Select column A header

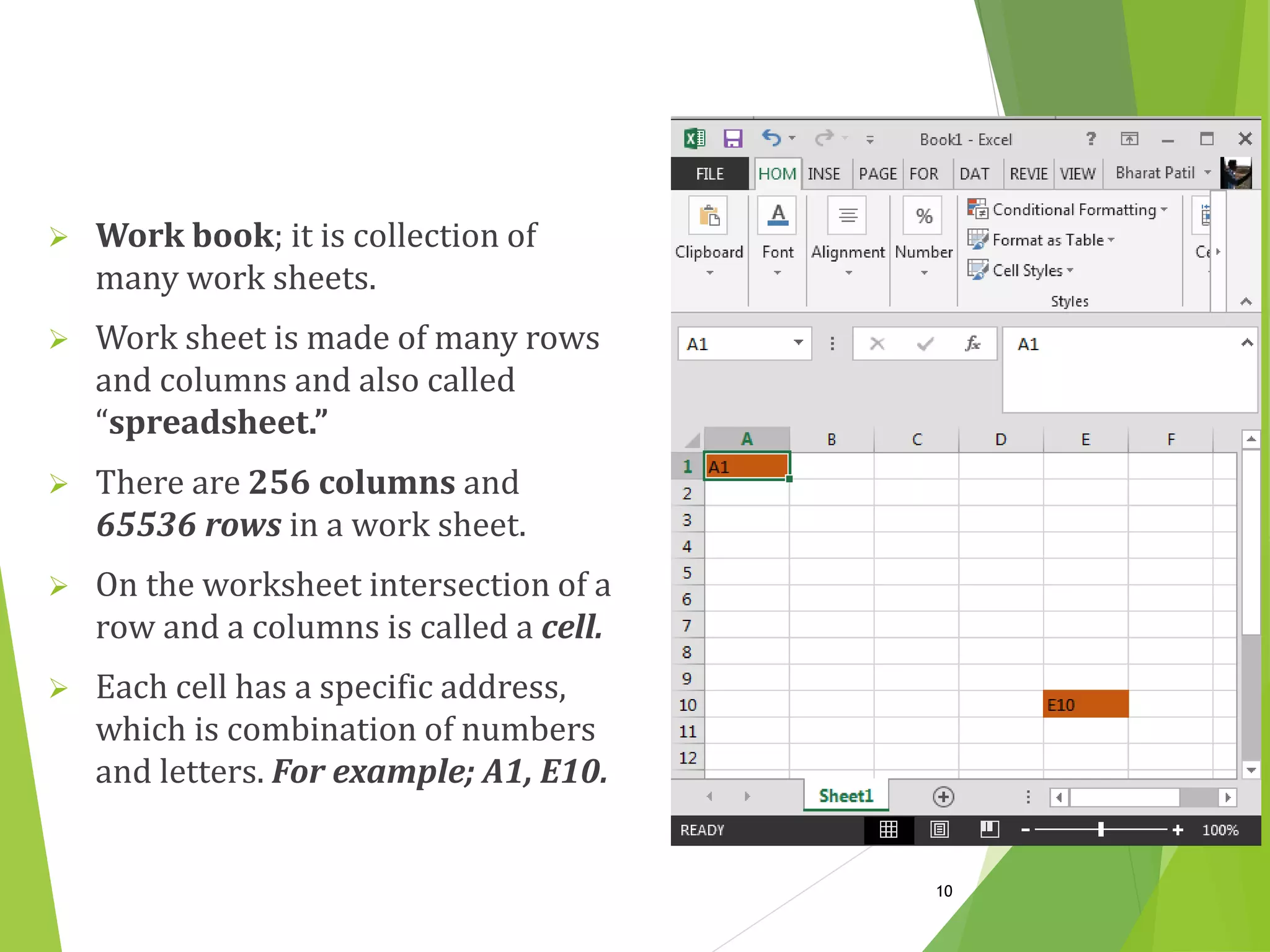pyautogui.click(x=747, y=439)
